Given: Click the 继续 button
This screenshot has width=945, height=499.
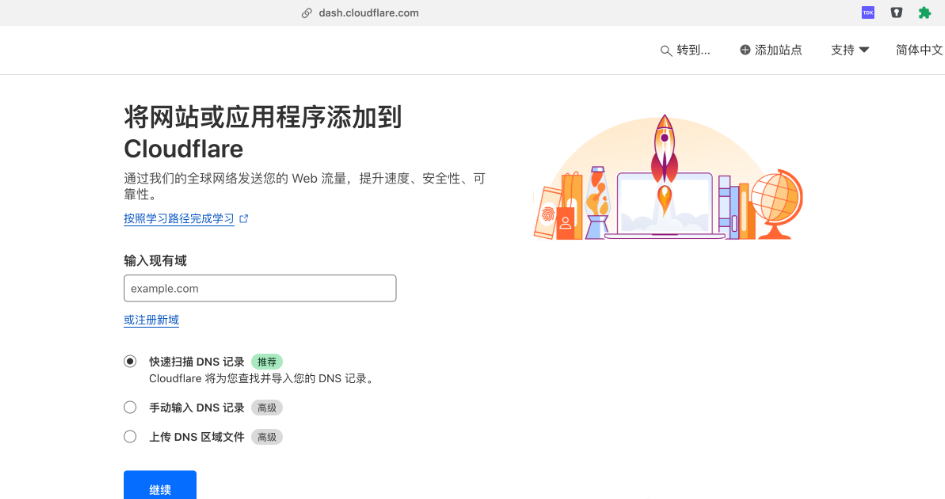Looking at the screenshot, I should pyautogui.click(x=160, y=485).
